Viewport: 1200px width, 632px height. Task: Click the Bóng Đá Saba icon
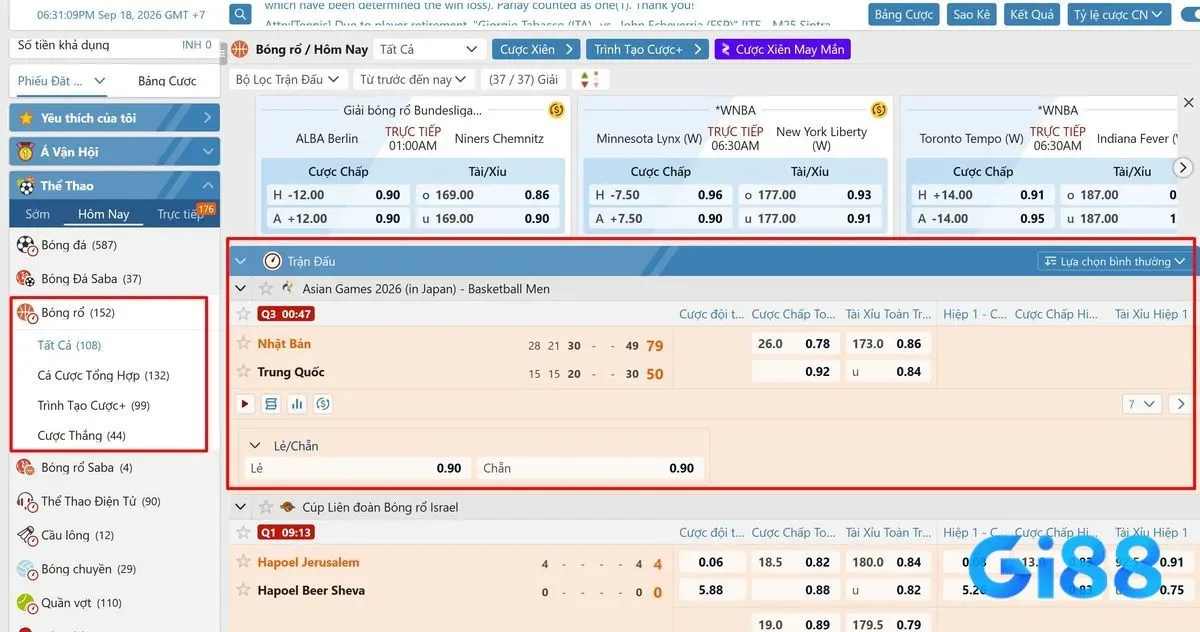coord(26,279)
